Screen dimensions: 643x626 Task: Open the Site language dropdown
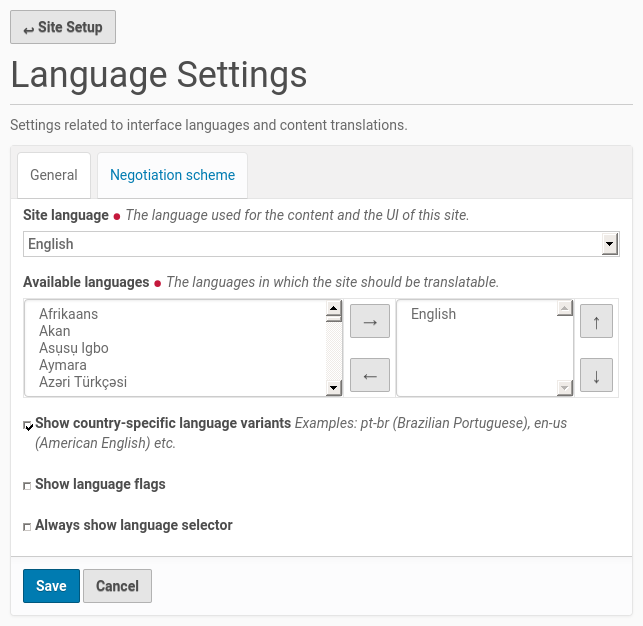311,244
